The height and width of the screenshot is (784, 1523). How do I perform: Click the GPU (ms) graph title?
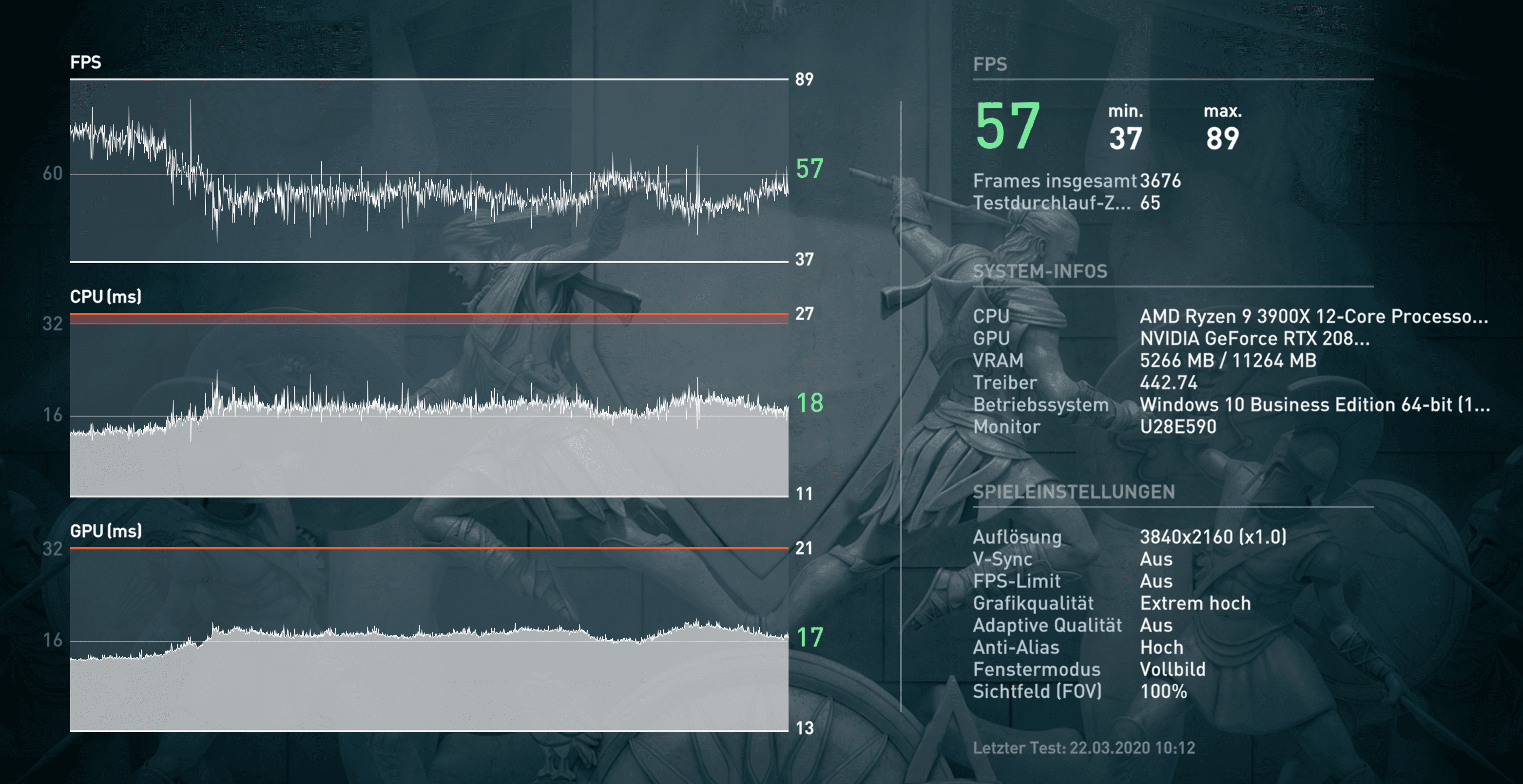click(x=106, y=531)
